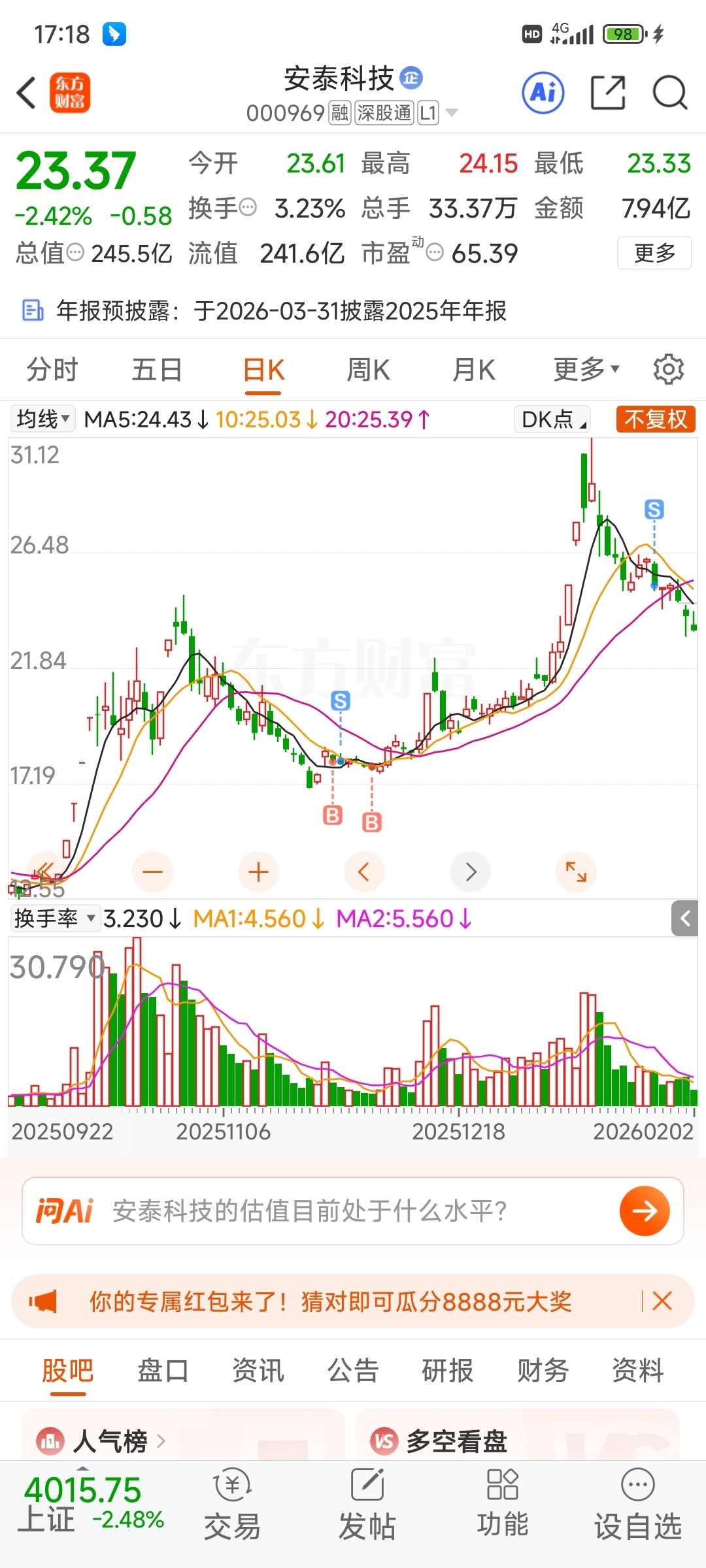The image size is (706, 1568).
Task: Expand chart to fullscreen icon
Action: tap(576, 872)
